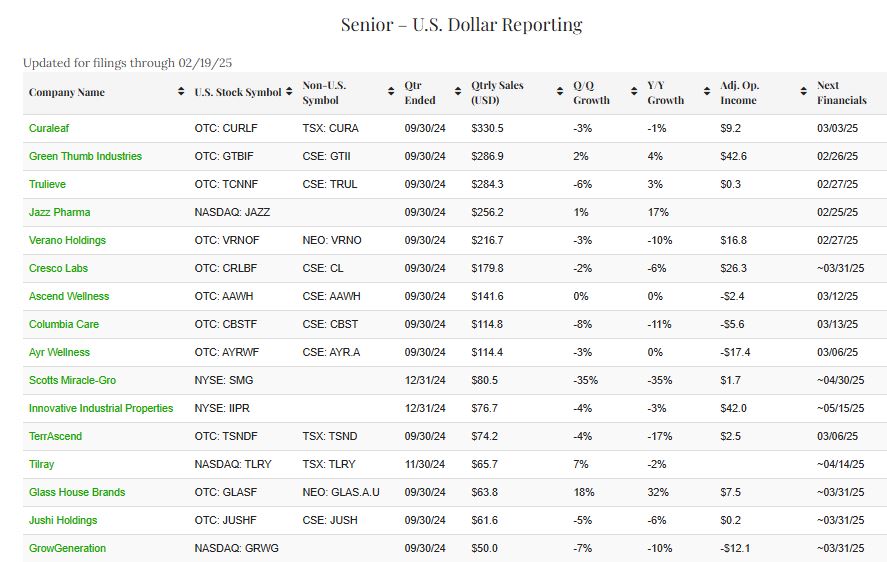Sort by Y/Y Growth column

666,93
